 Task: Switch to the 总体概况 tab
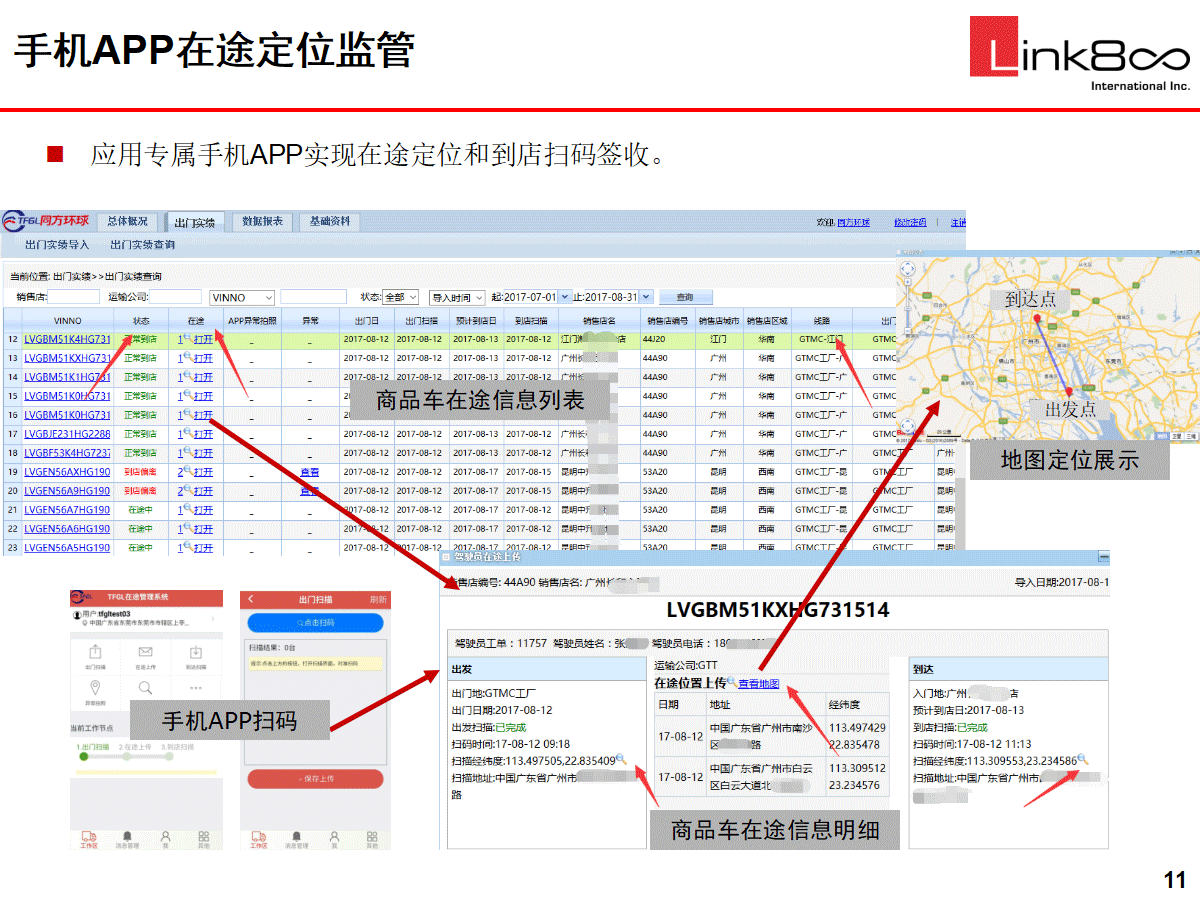(128, 222)
